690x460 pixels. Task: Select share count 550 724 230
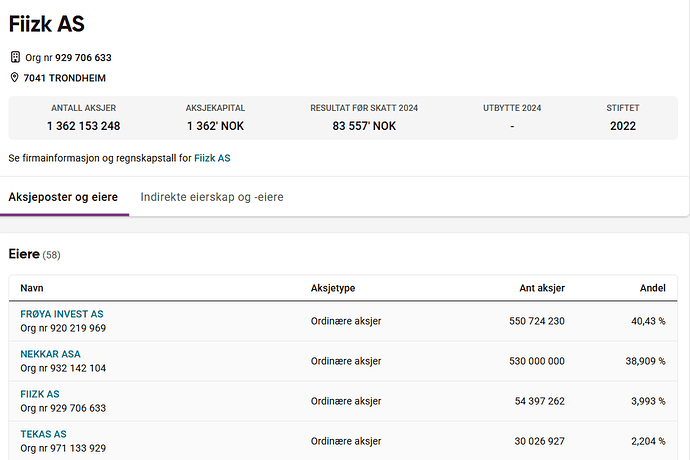pyautogui.click(x=537, y=321)
